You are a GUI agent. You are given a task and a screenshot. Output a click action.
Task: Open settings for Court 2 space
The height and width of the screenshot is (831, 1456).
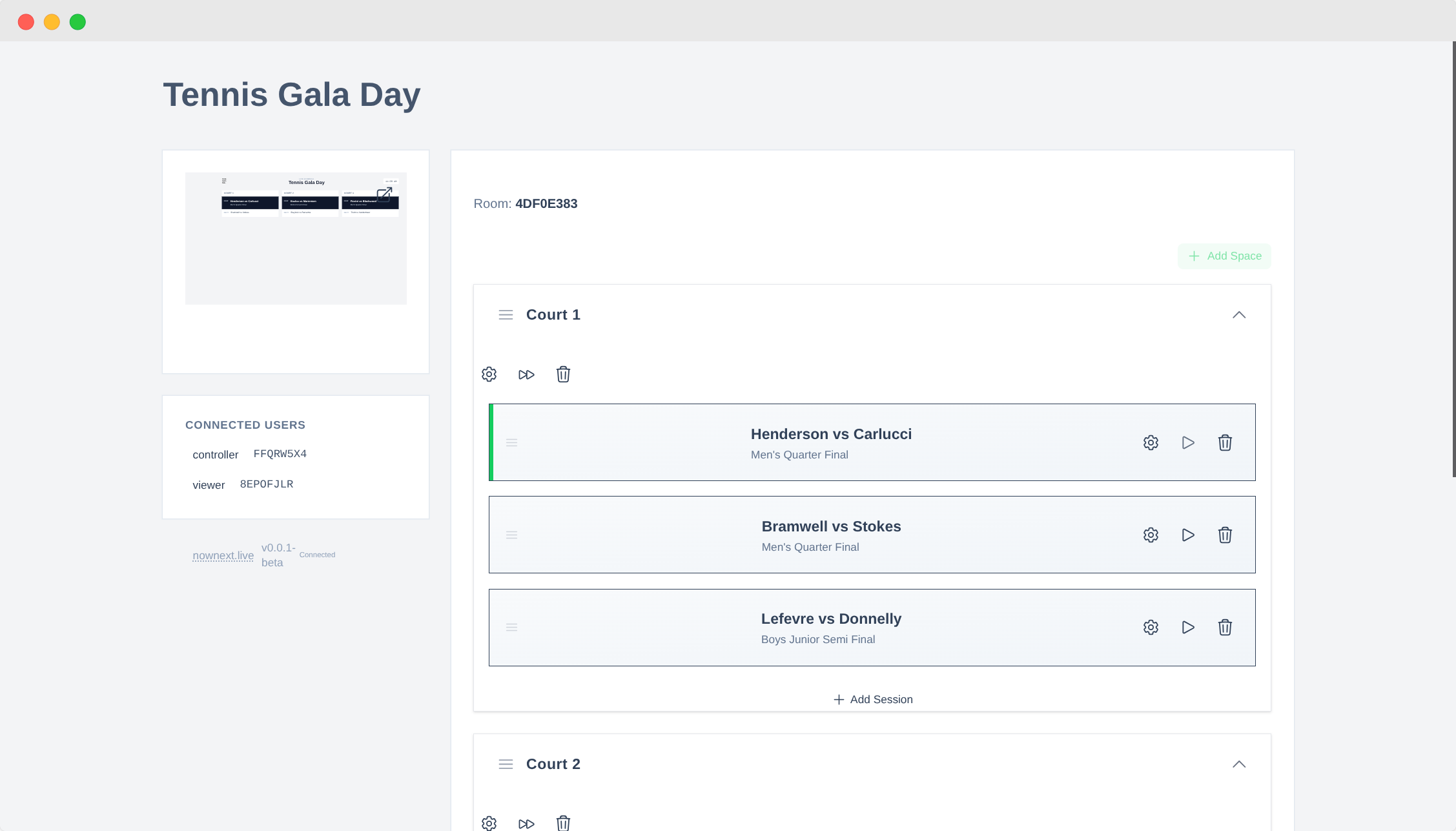(489, 823)
